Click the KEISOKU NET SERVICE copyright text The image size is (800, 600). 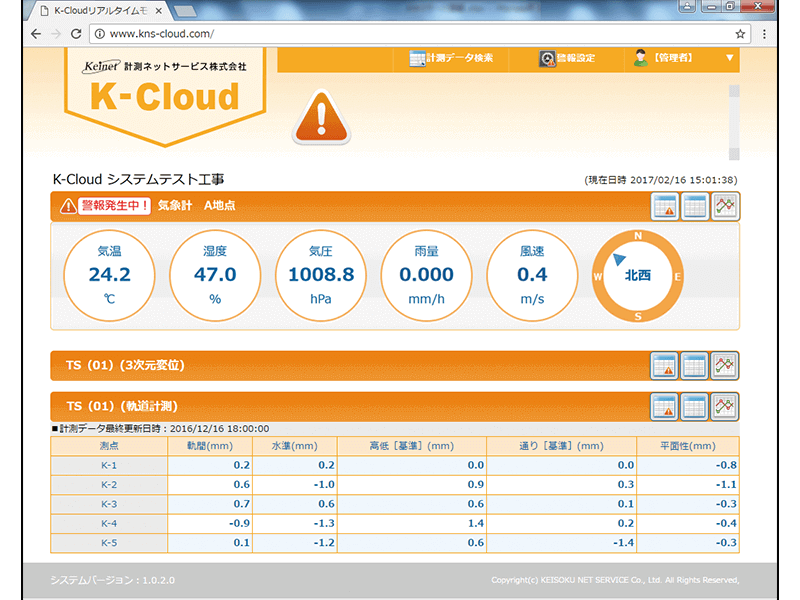(x=615, y=580)
